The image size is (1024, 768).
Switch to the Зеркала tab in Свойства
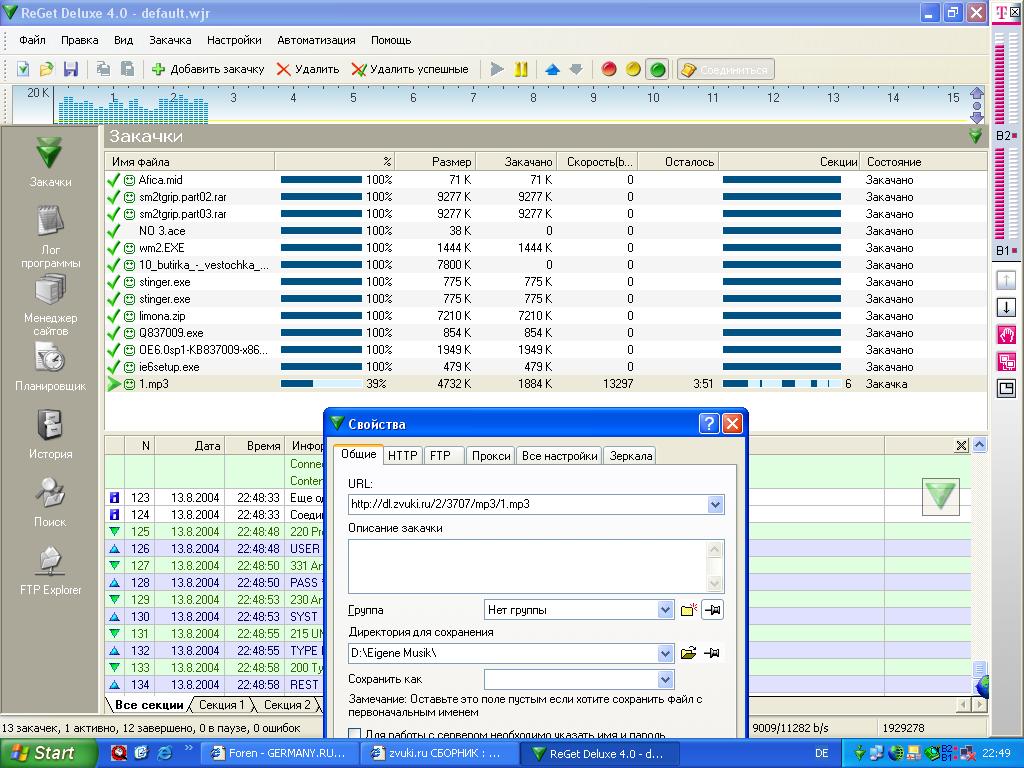click(x=630, y=455)
